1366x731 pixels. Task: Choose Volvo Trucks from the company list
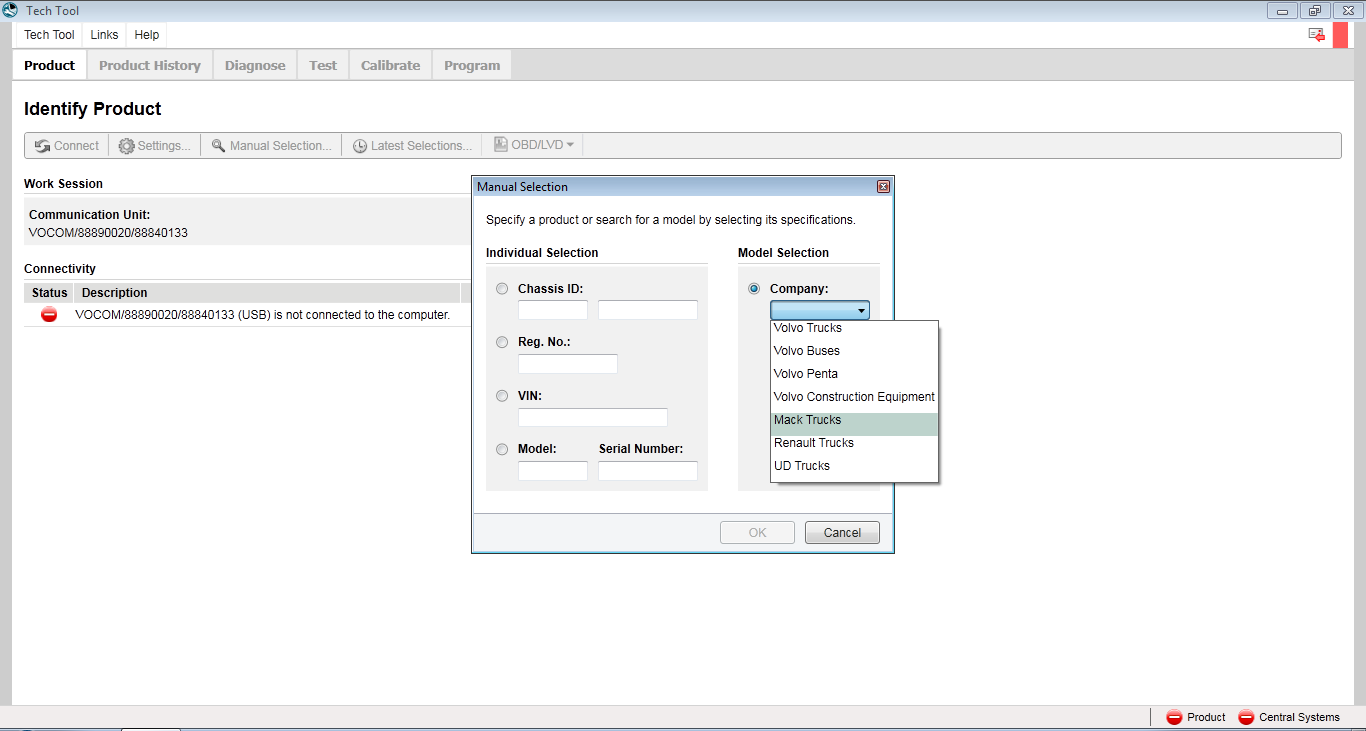pyautogui.click(x=855, y=328)
